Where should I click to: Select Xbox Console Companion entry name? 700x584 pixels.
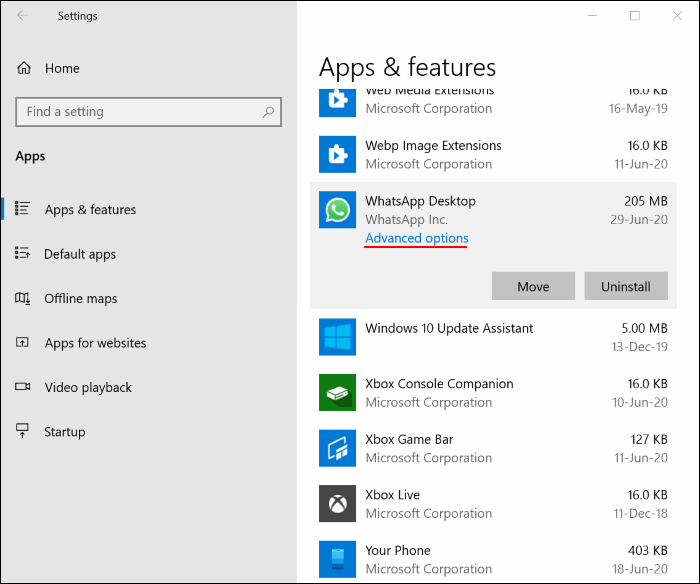439,384
